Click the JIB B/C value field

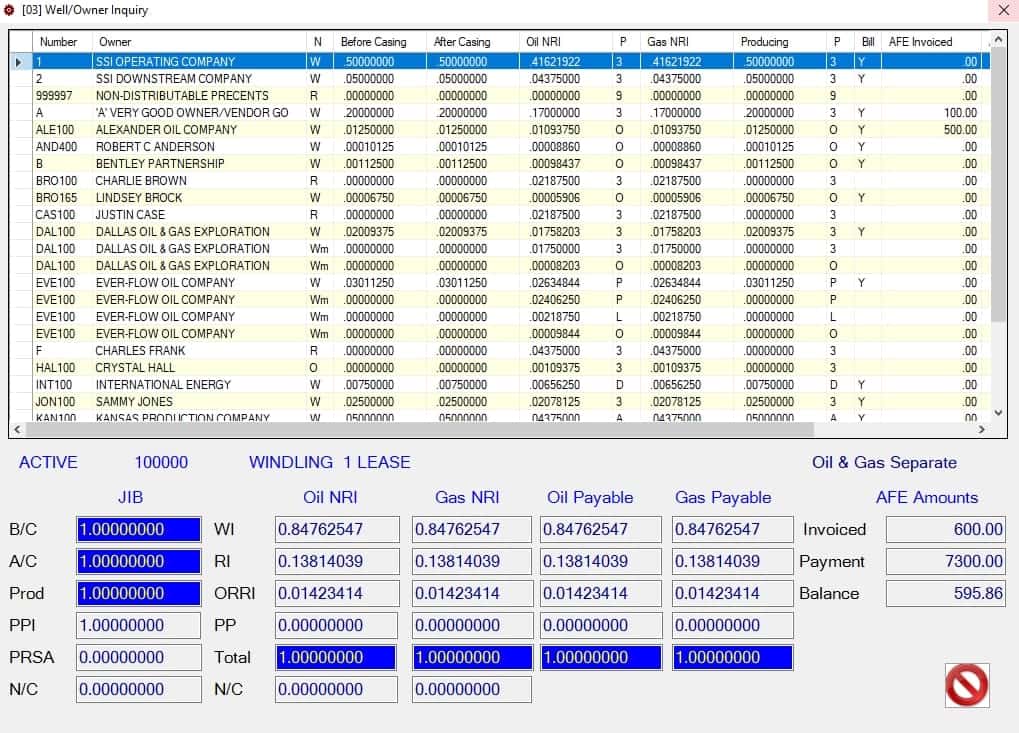pos(138,530)
